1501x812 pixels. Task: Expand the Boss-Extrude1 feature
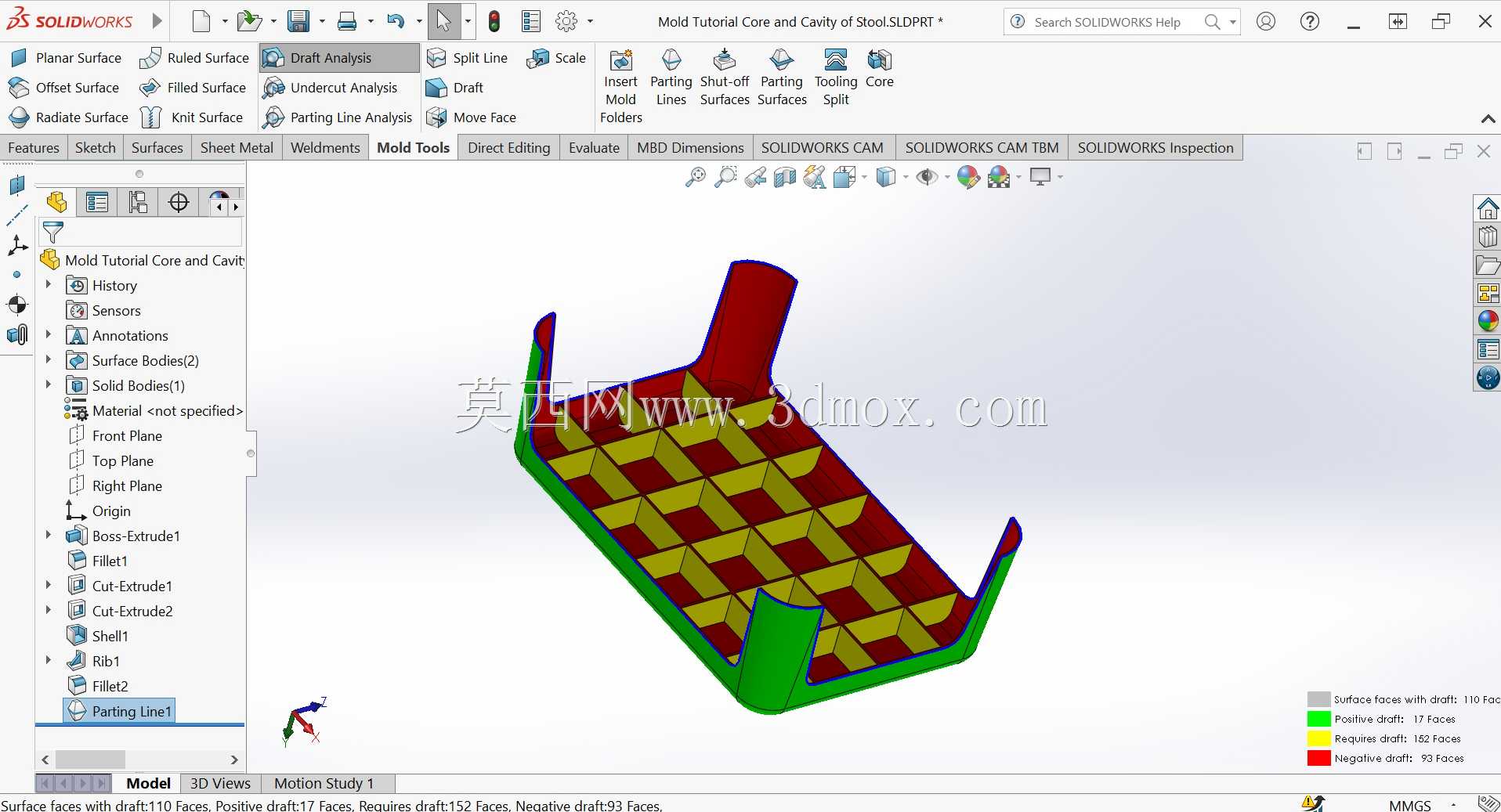(49, 536)
